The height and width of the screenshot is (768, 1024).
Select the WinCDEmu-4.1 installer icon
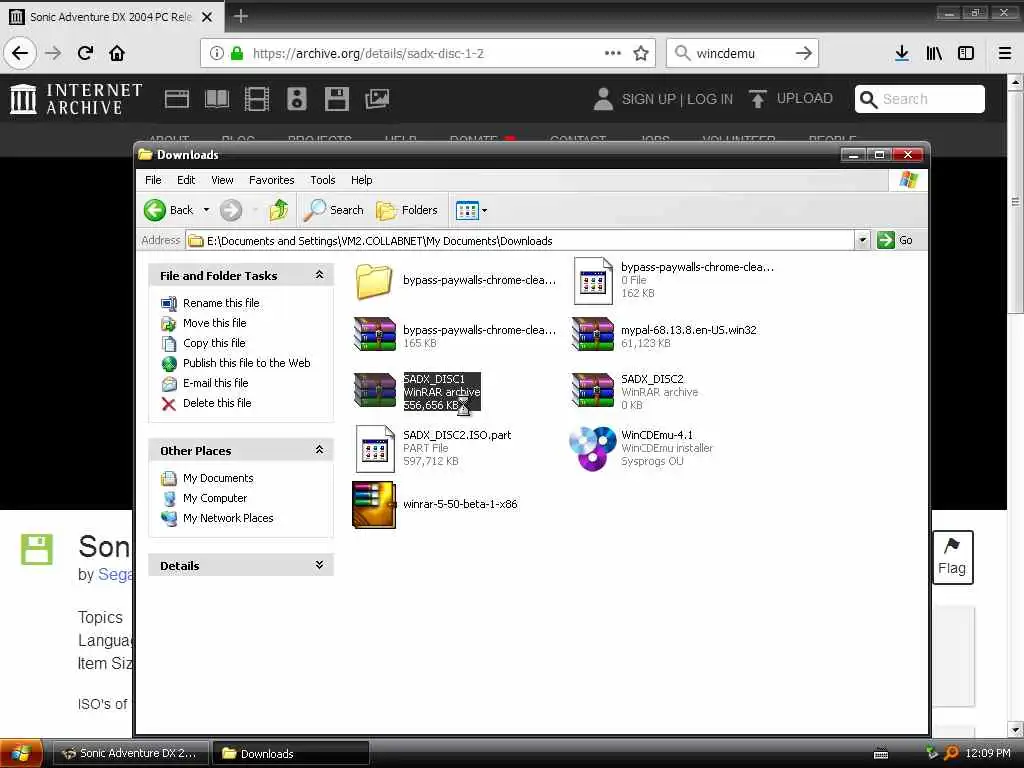pyautogui.click(x=592, y=448)
